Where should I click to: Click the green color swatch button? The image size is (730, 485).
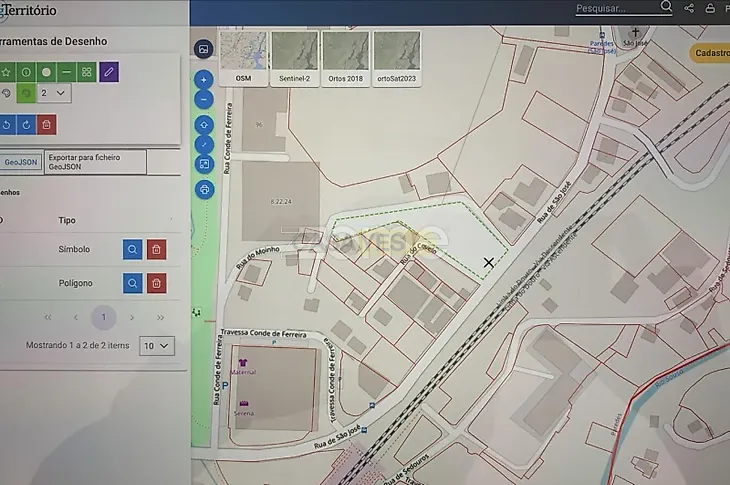(26, 93)
